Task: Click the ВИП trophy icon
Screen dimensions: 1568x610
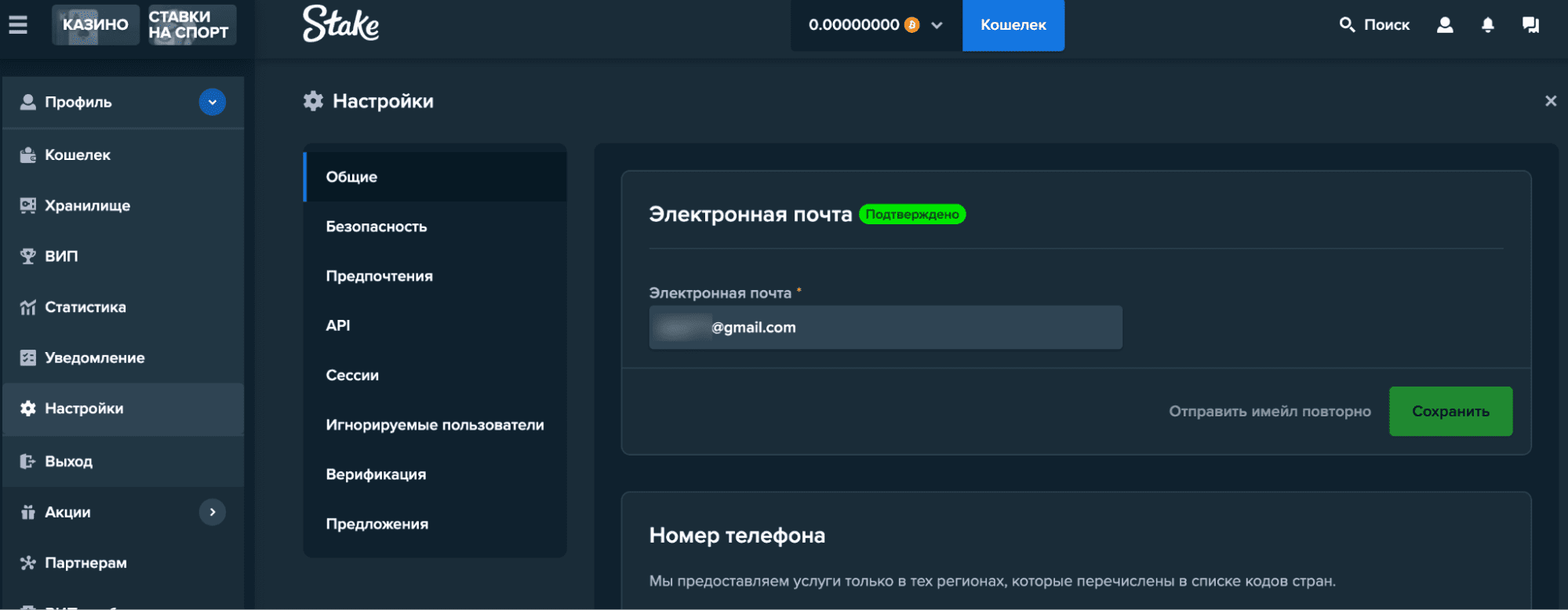Action: pyautogui.click(x=28, y=256)
